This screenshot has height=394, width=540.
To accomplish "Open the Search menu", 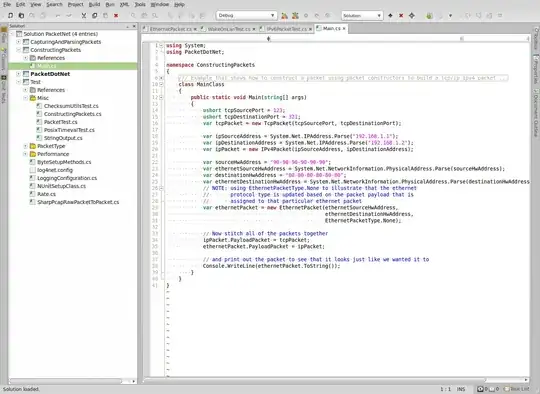I will pyautogui.click(x=54, y=4).
